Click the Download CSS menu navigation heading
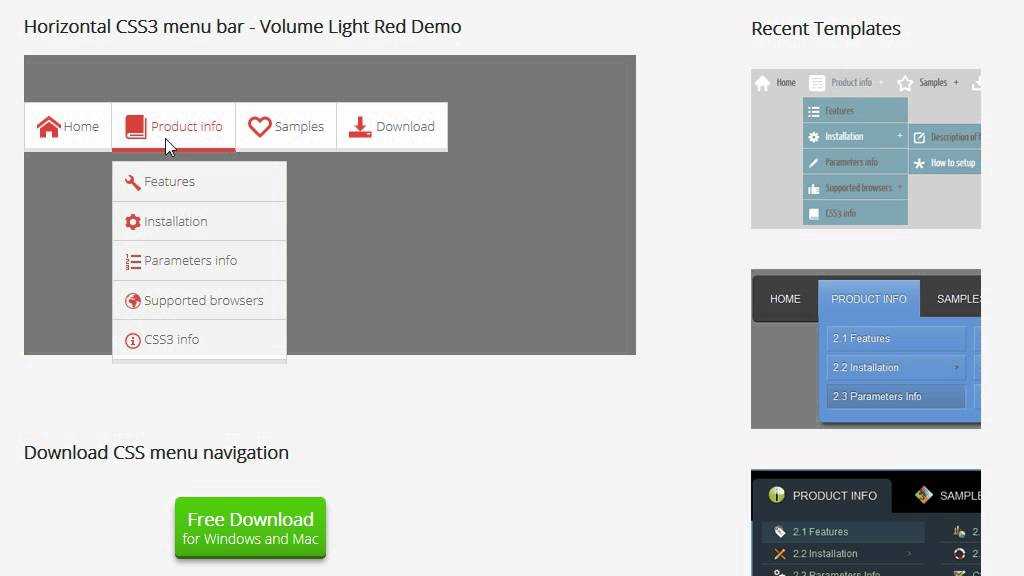The image size is (1024, 576). 156,453
